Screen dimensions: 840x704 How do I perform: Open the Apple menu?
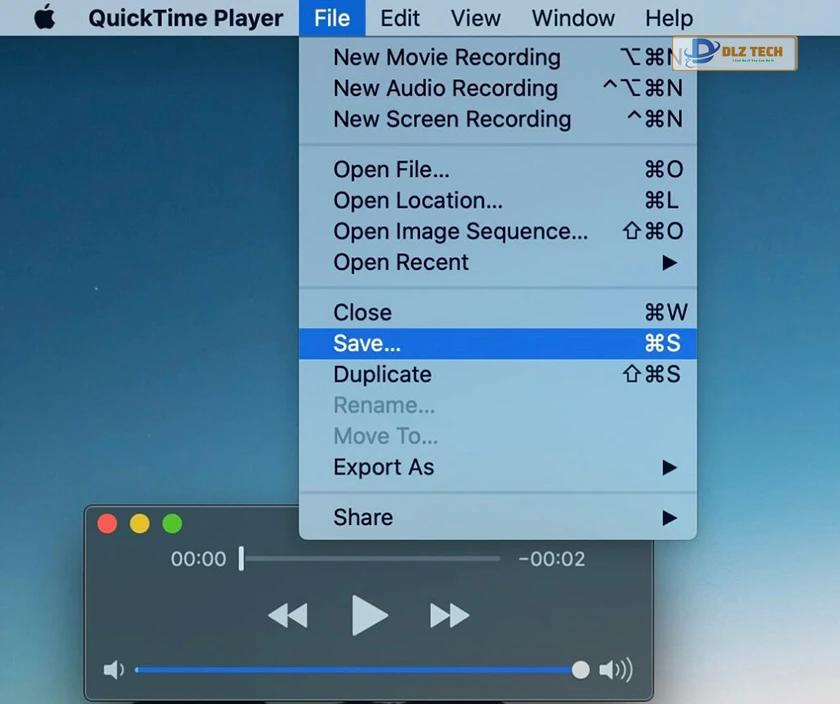click(44, 17)
